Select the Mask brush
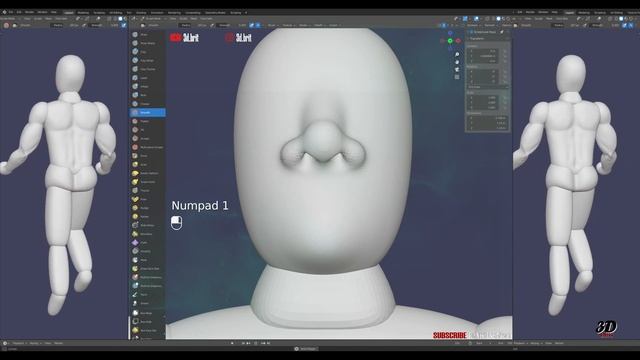640x360 pixels. (147, 260)
